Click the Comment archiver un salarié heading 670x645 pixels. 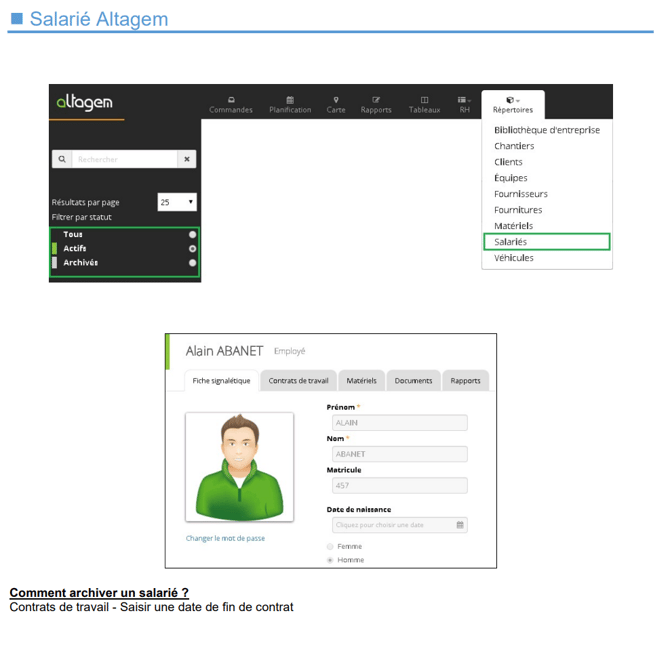pos(99,593)
